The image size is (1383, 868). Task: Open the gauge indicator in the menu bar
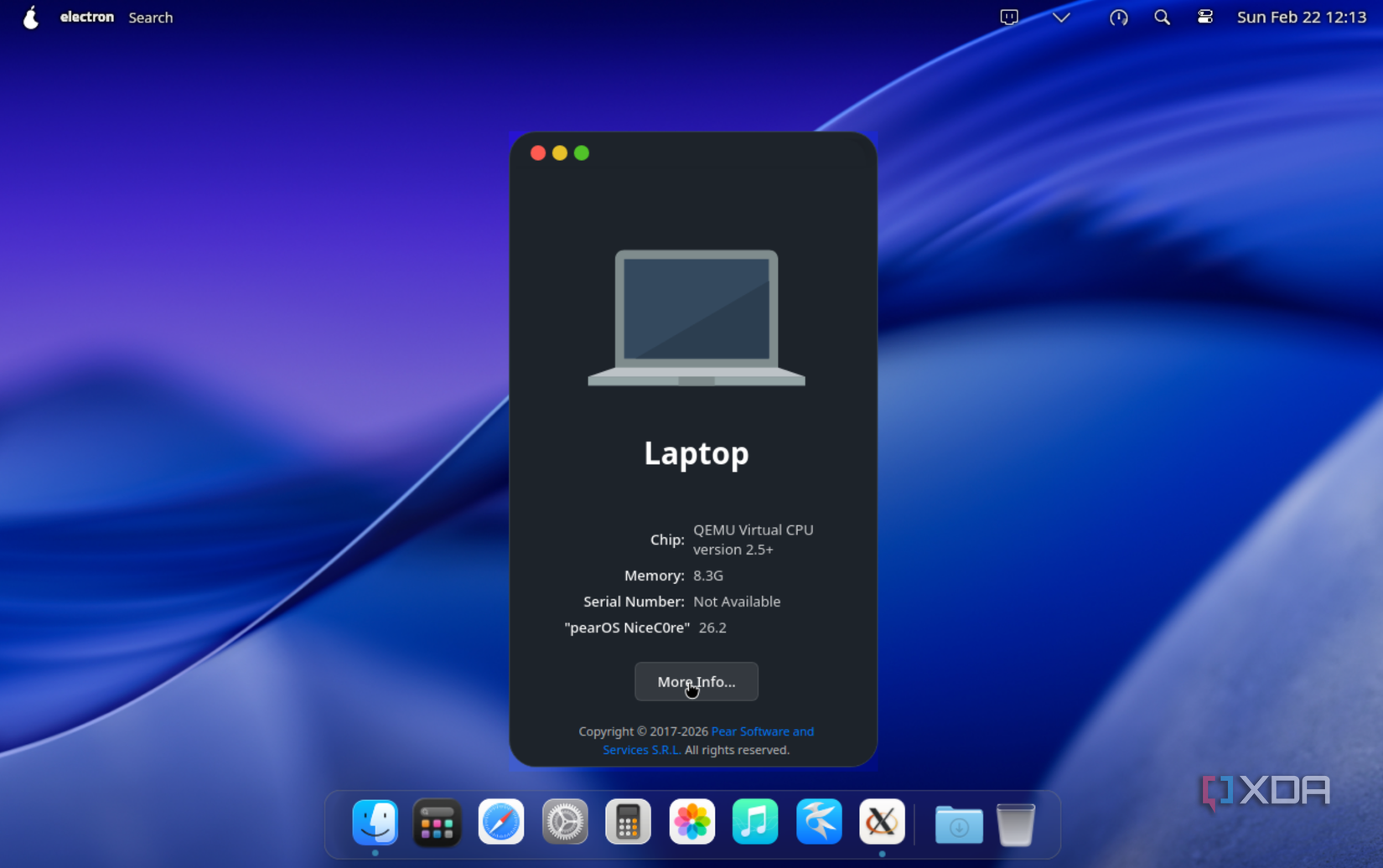tap(1118, 17)
